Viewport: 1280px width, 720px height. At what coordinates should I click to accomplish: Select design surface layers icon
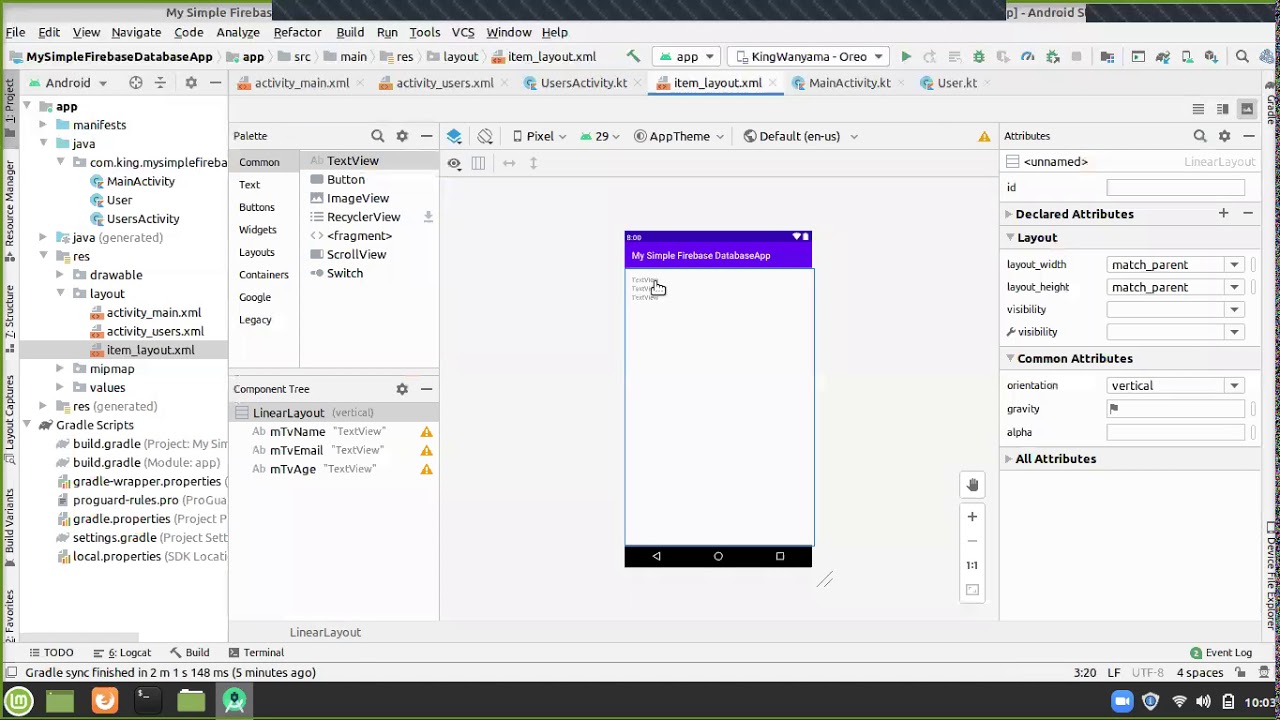click(x=454, y=136)
